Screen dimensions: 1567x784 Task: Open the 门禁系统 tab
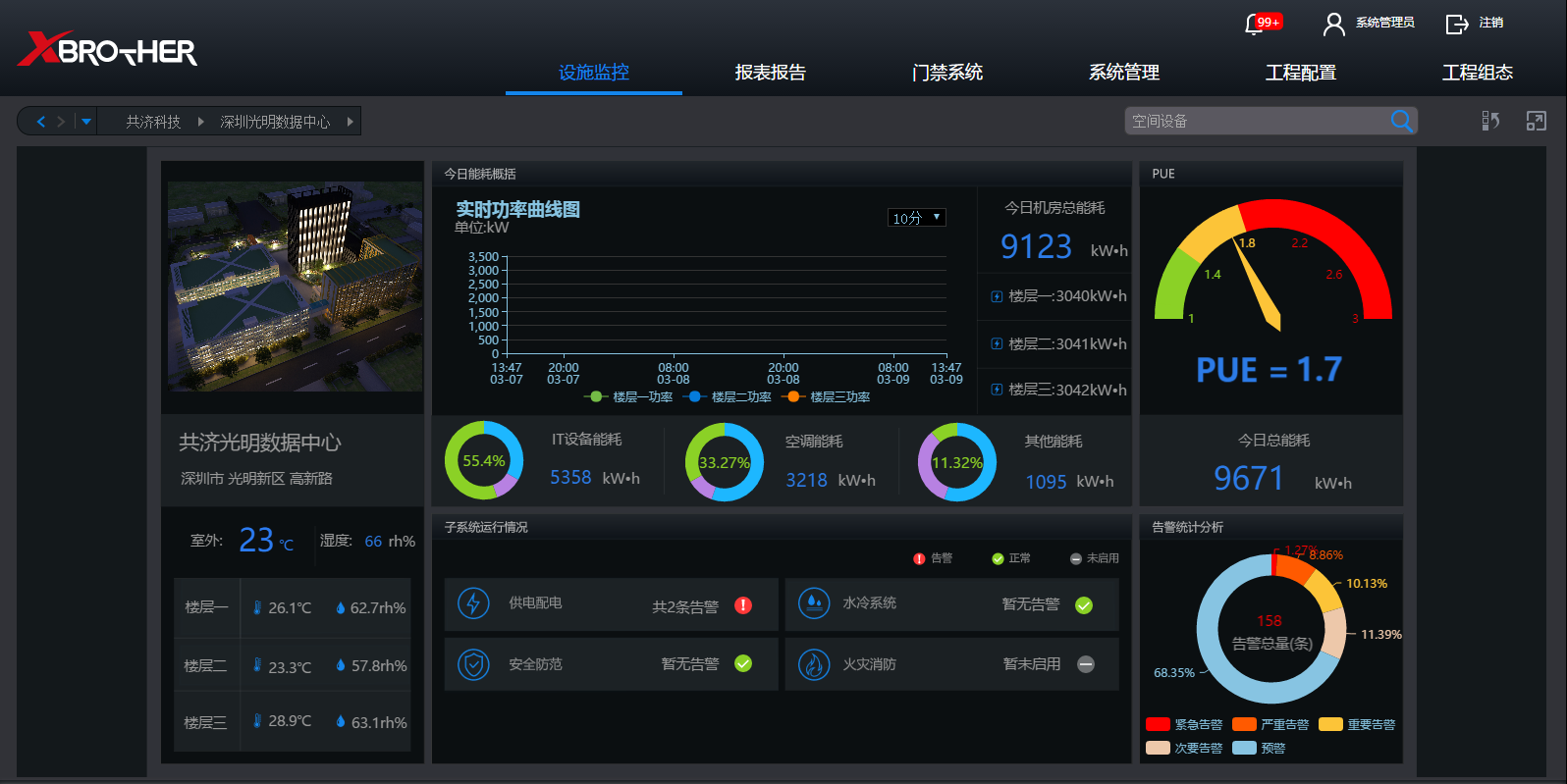(x=946, y=73)
